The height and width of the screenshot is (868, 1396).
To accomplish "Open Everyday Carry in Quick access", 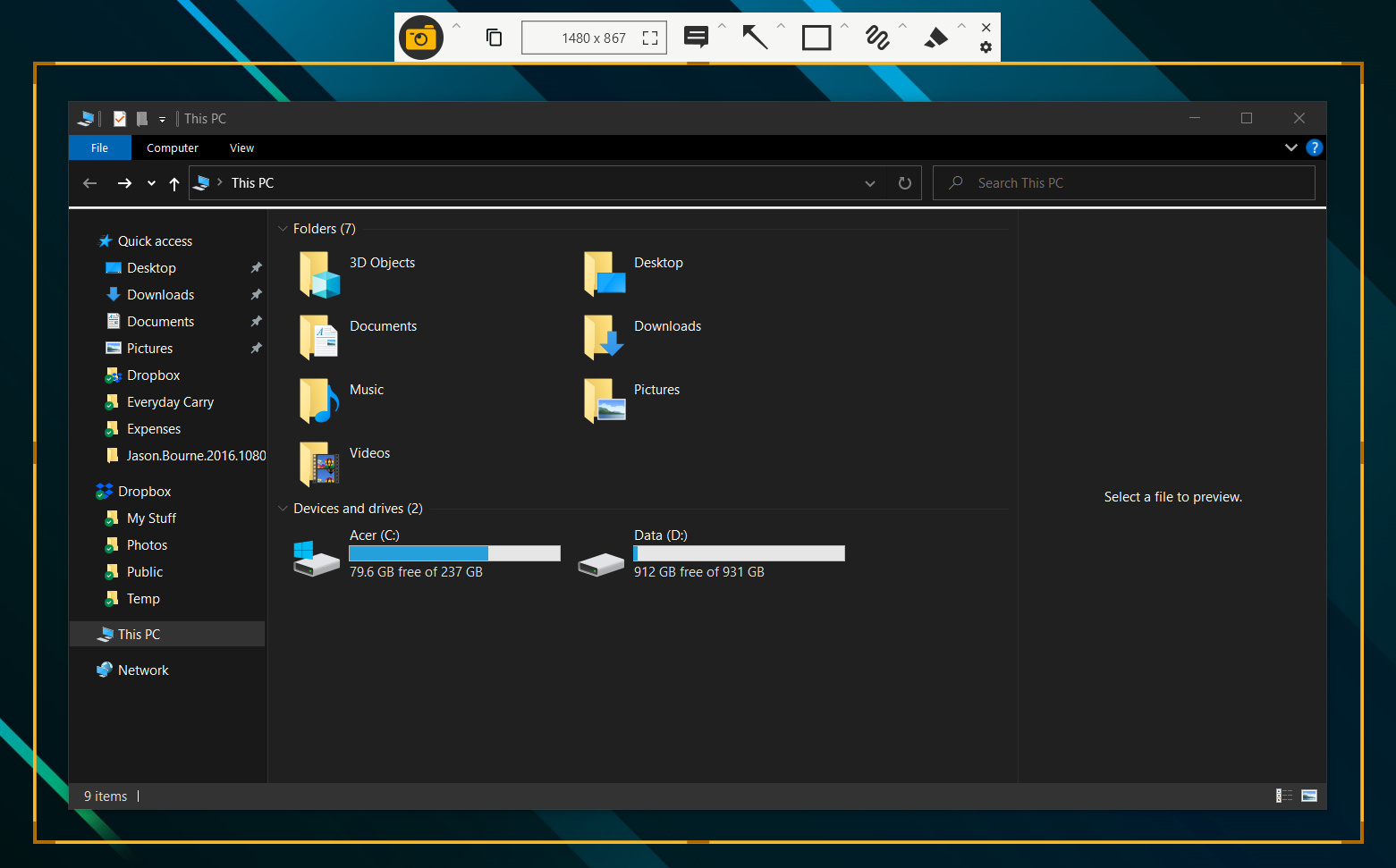I will point(170,402).
